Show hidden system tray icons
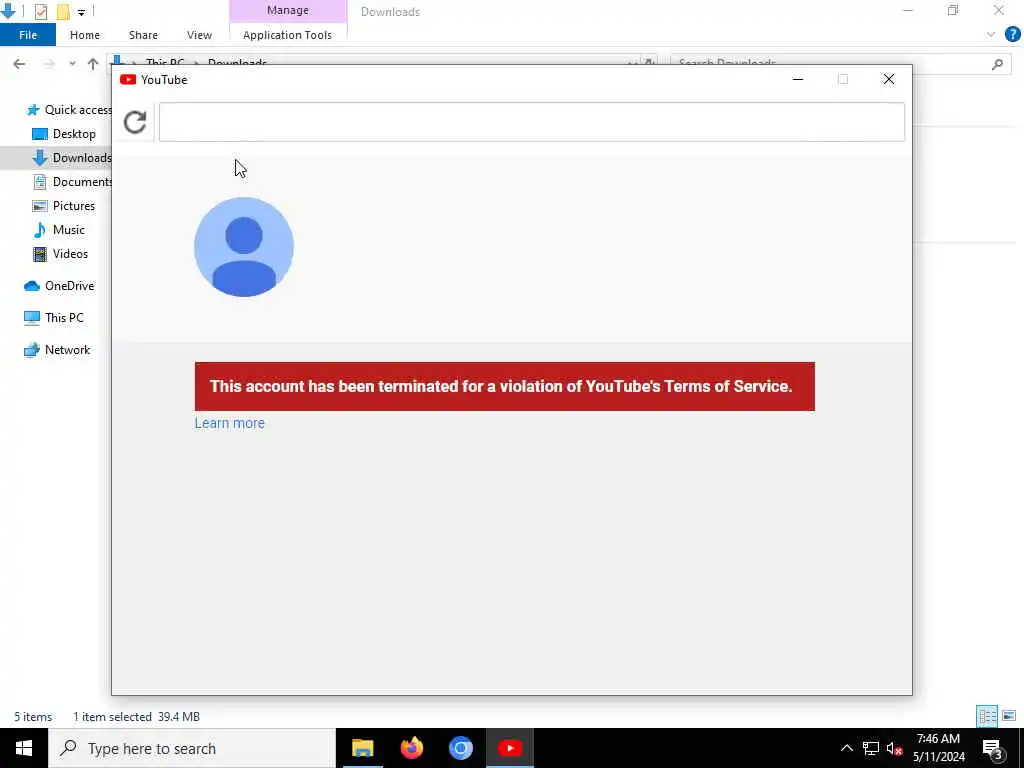 coord(846,748)
